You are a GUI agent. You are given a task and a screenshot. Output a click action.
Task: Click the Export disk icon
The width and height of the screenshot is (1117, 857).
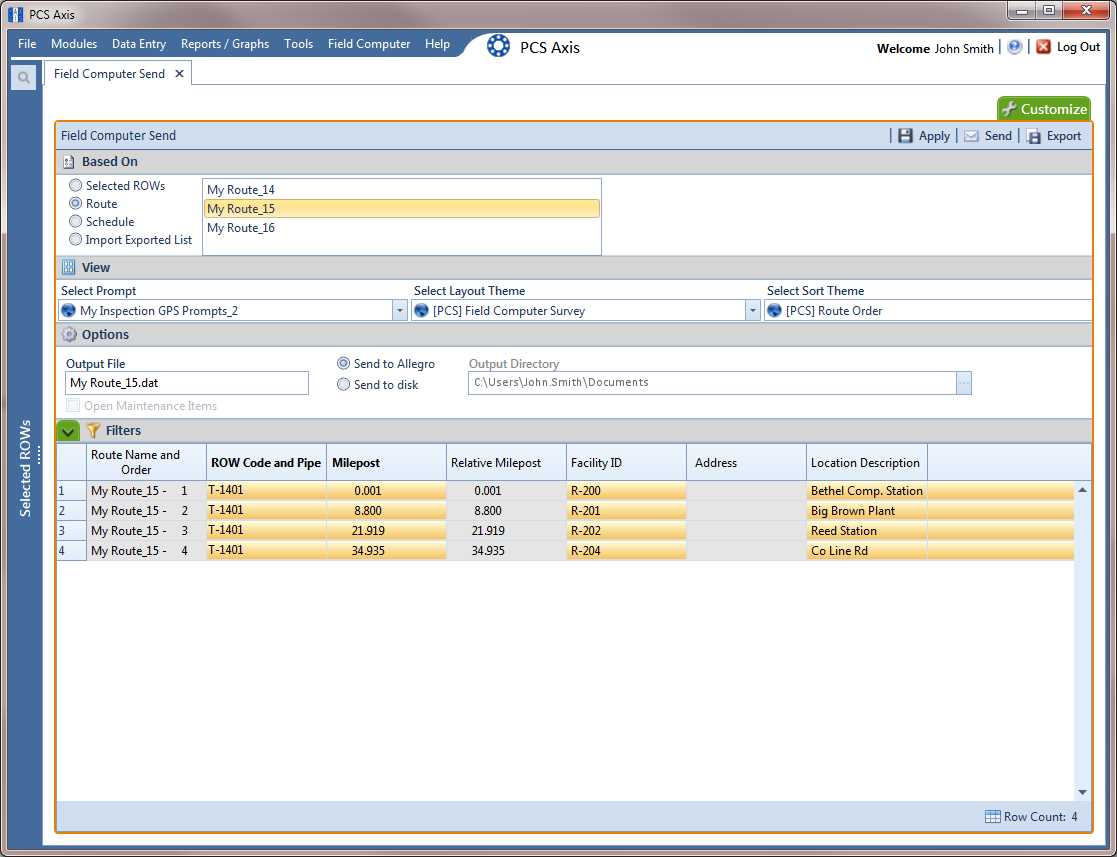pyautogui.click(x=1034, y=136)
